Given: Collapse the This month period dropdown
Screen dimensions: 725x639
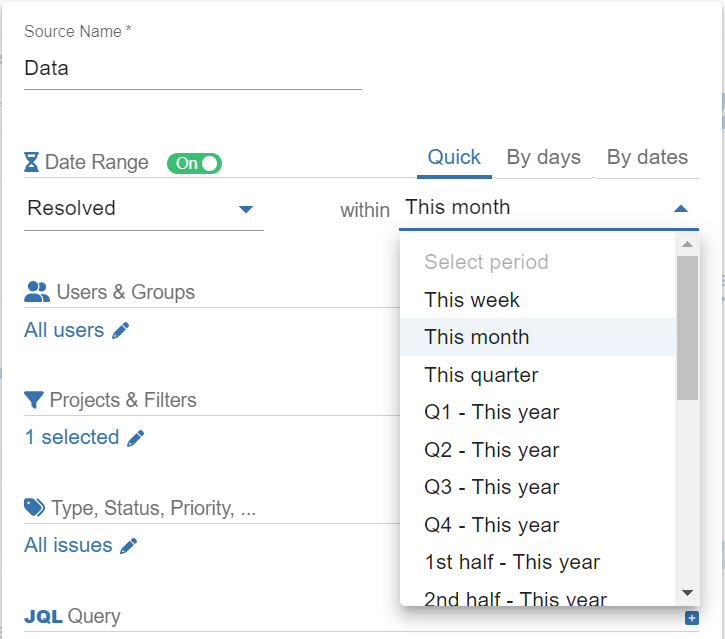Looking at the screenshot, I should pyautogui.click(x=680, y=208).
